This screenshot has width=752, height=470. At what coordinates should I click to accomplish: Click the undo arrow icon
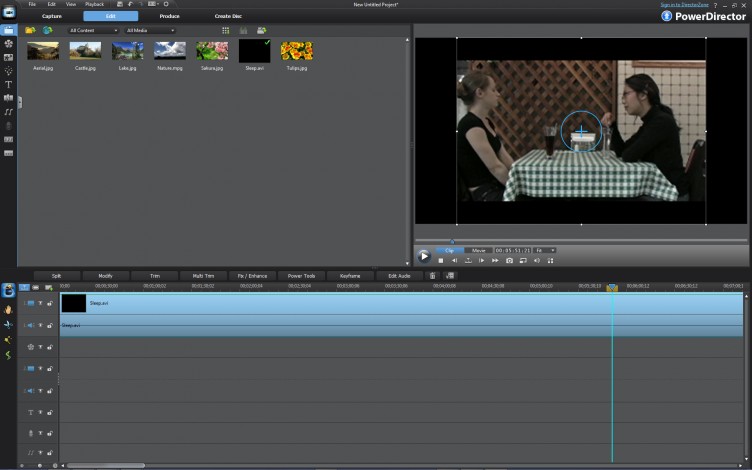(130, 4)
